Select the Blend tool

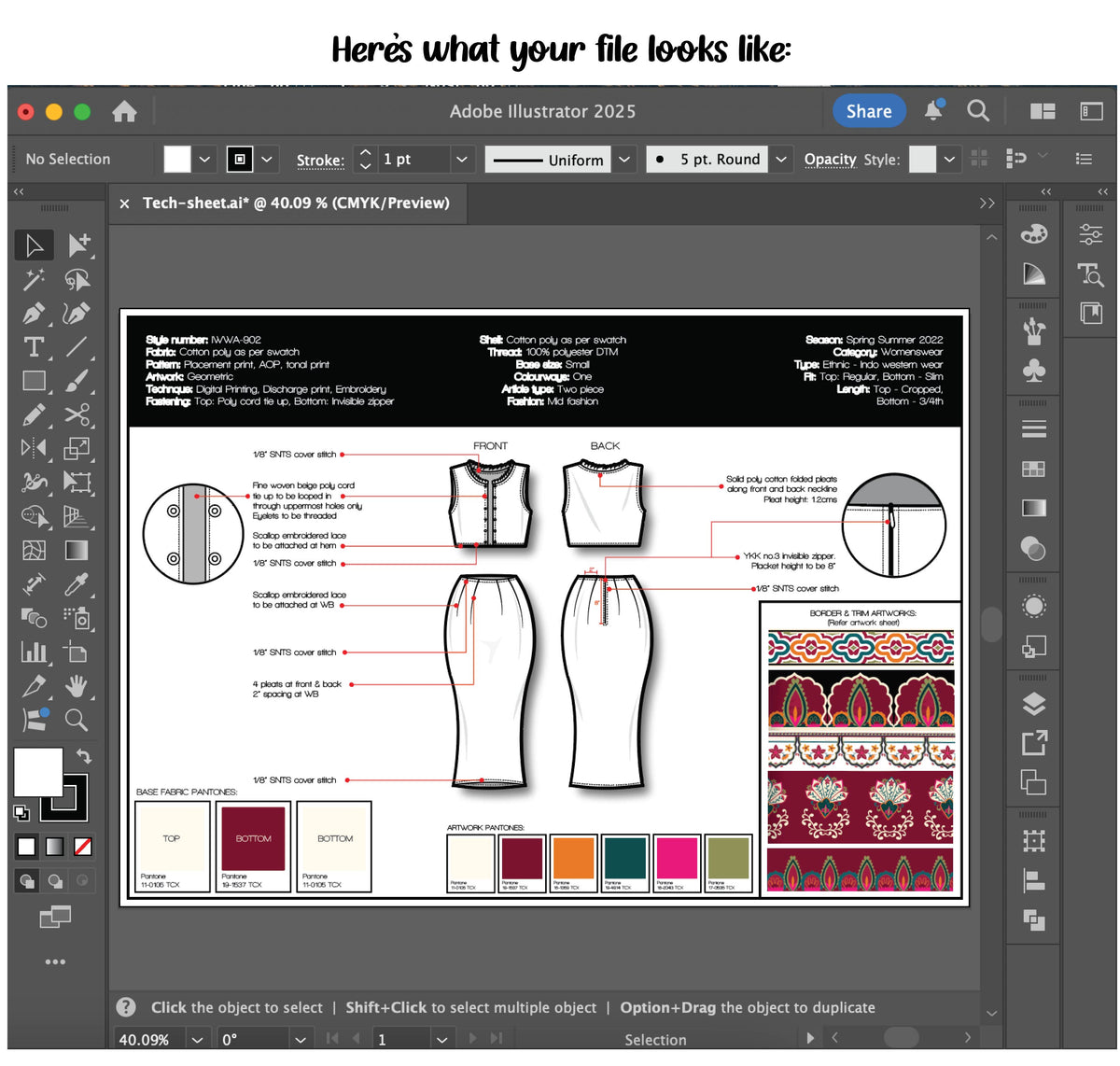click(35, 618)
